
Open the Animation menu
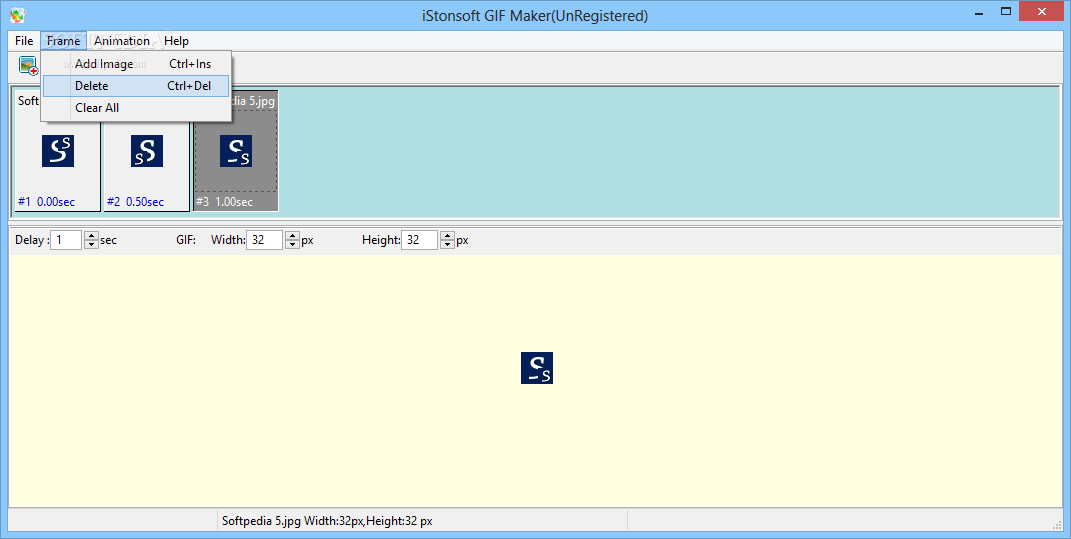coord(122,41)
